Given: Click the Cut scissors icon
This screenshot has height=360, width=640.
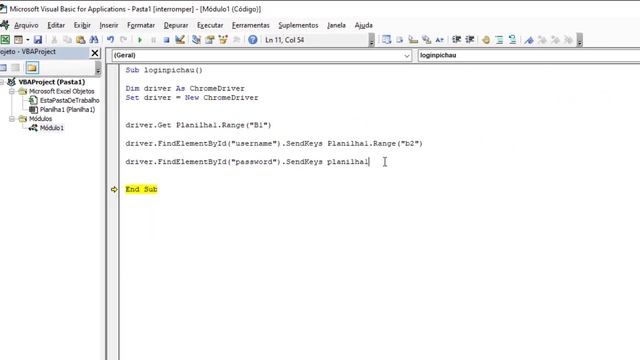Looking at the screenshot, I should click(54, 40).
